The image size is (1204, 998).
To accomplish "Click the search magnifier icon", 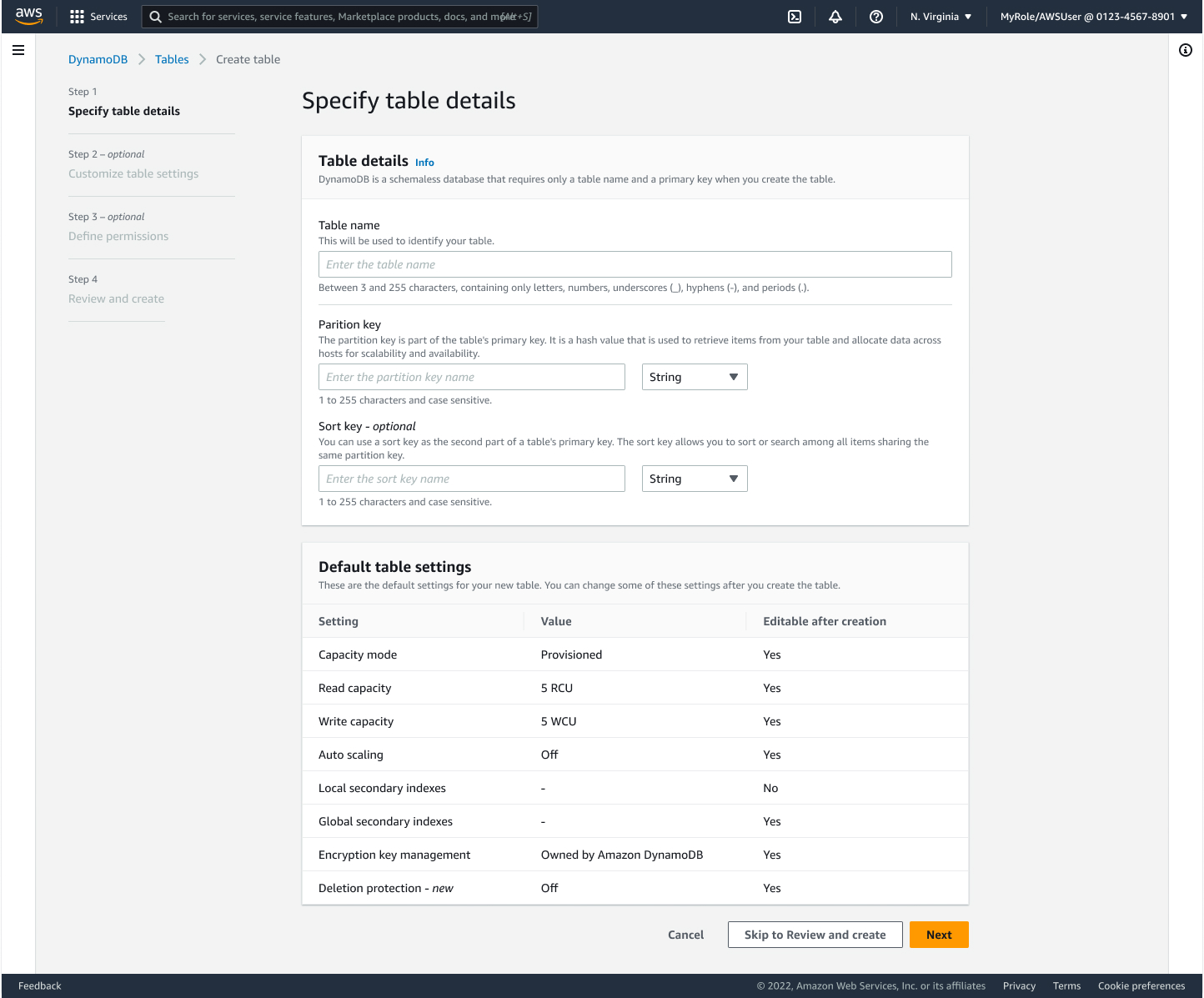I will pos(155,17).
